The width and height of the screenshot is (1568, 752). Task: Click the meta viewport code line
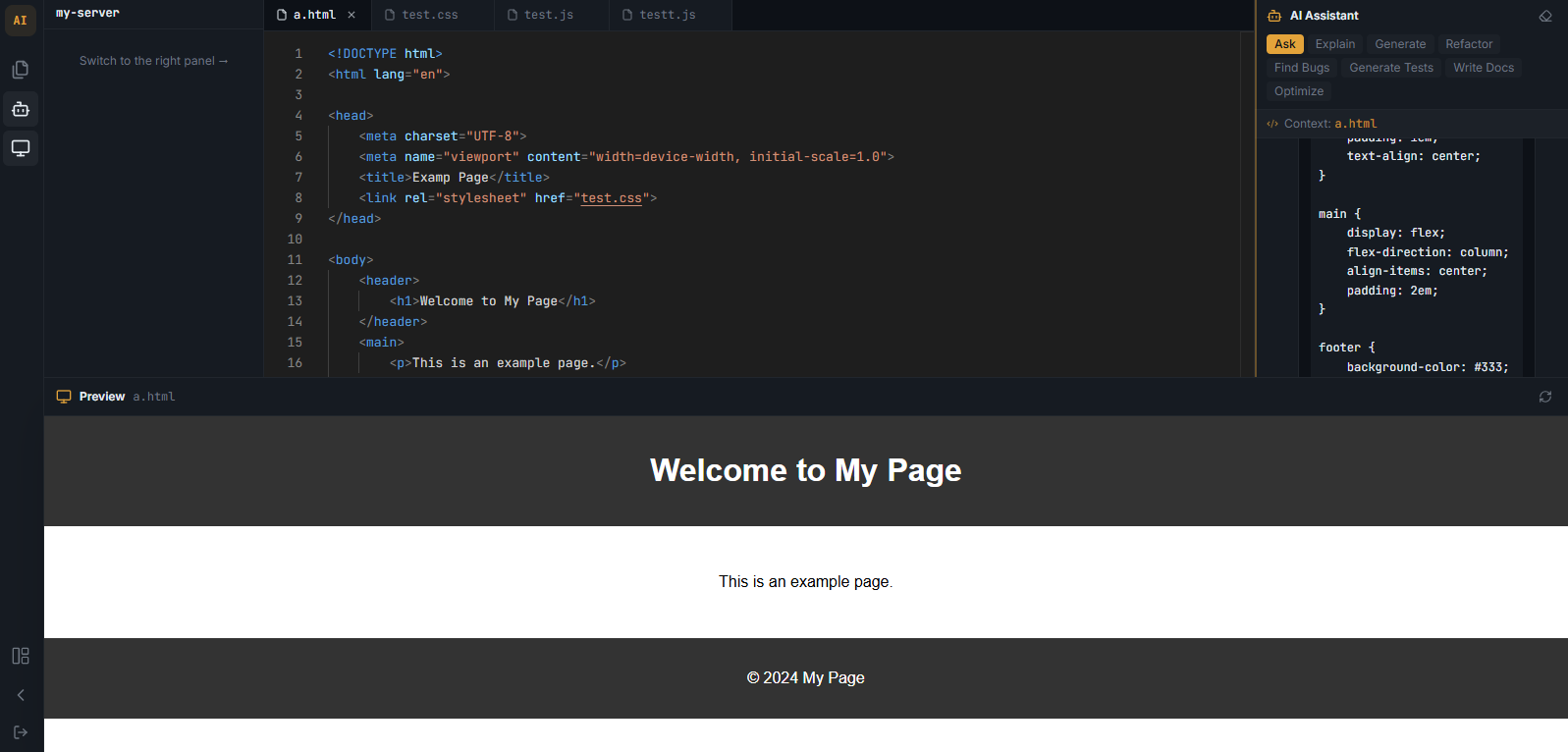pos(626,157)
